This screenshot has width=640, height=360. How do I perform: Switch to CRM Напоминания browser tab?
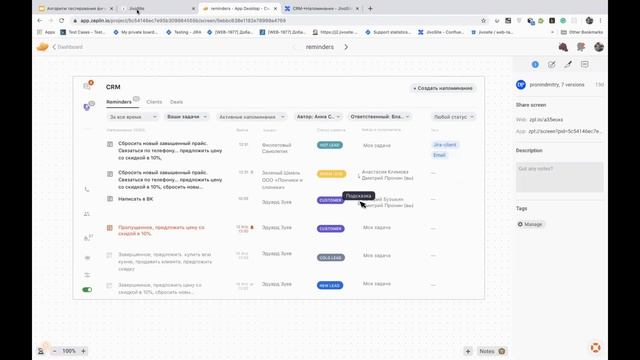(x=322, y=8)
